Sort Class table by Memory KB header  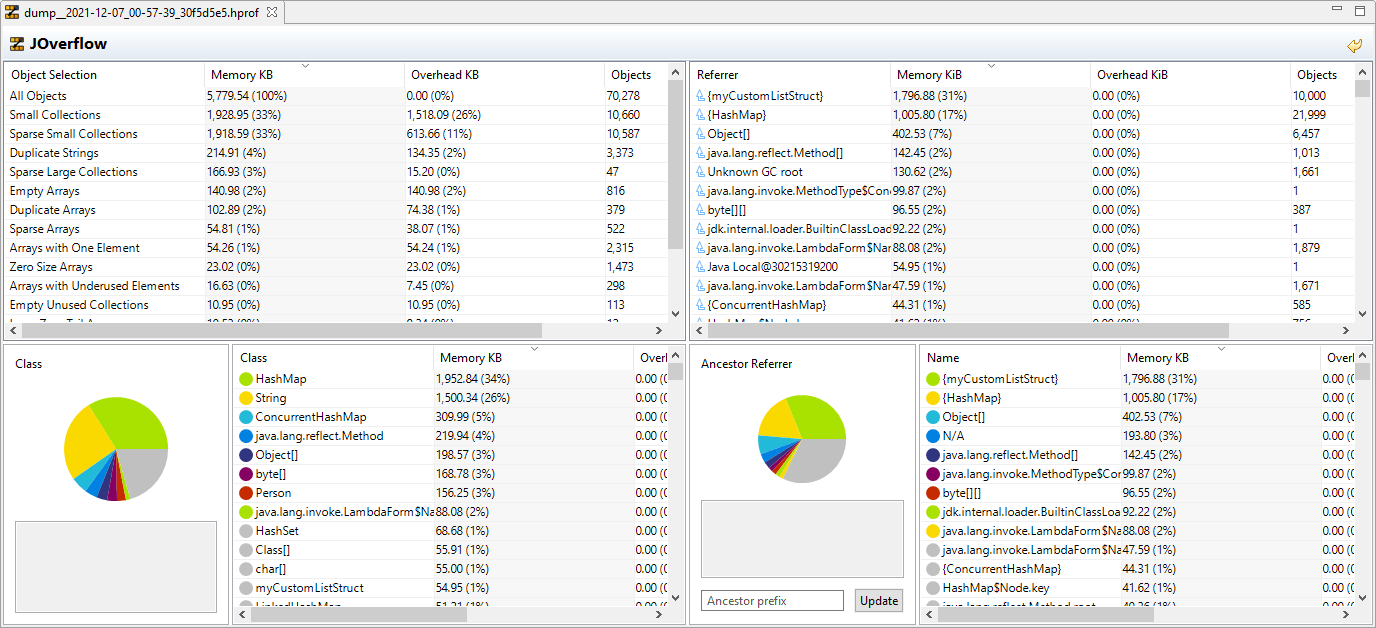point(534,358)
